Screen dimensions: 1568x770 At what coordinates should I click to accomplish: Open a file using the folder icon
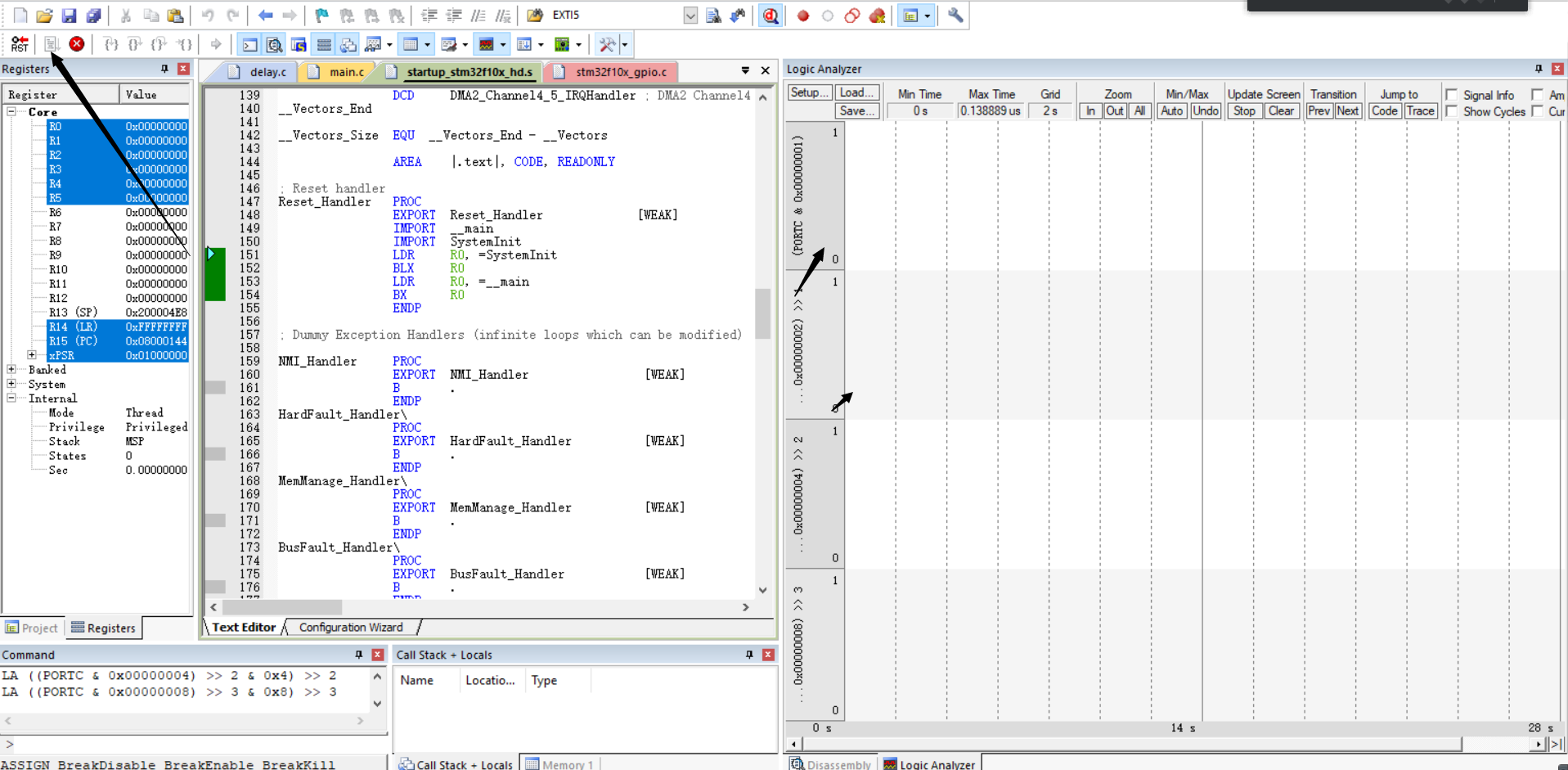pos(45,16)
